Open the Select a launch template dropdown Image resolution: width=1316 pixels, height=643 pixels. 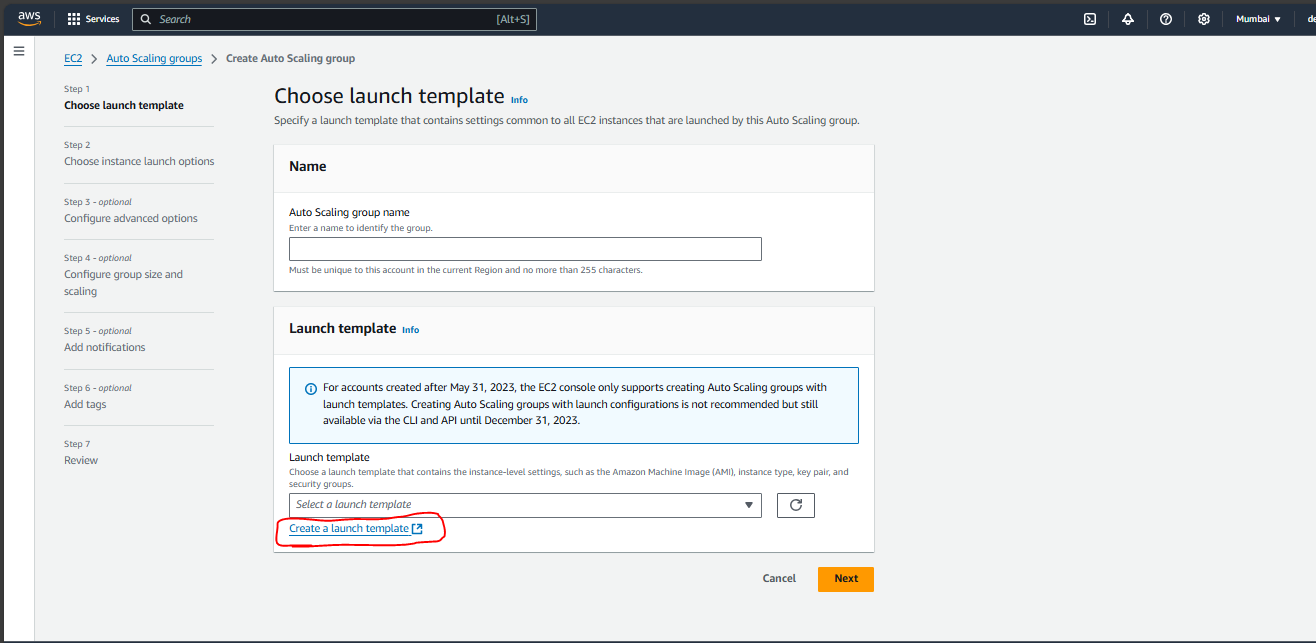pos(525,505)
